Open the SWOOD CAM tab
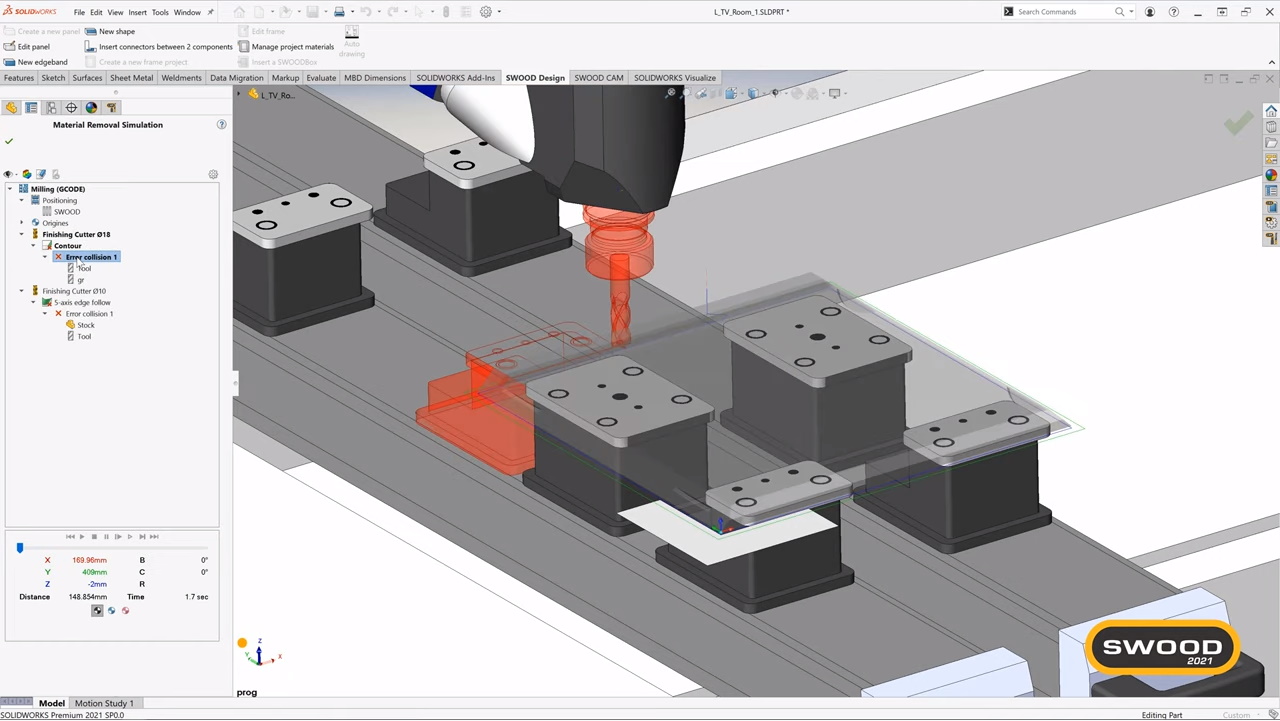1280x721 pixels. click(598, 78)
